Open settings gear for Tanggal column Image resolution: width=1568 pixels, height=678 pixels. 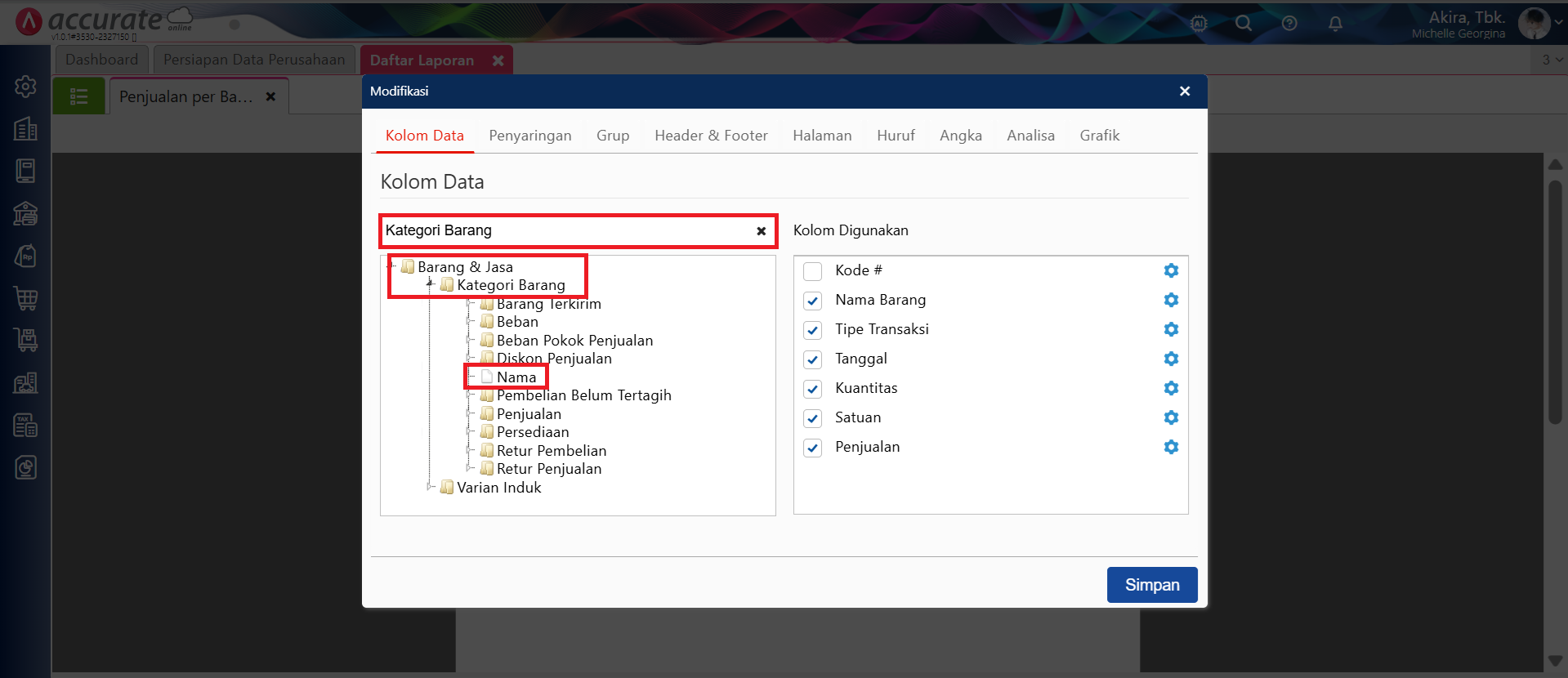(1171, 359)
